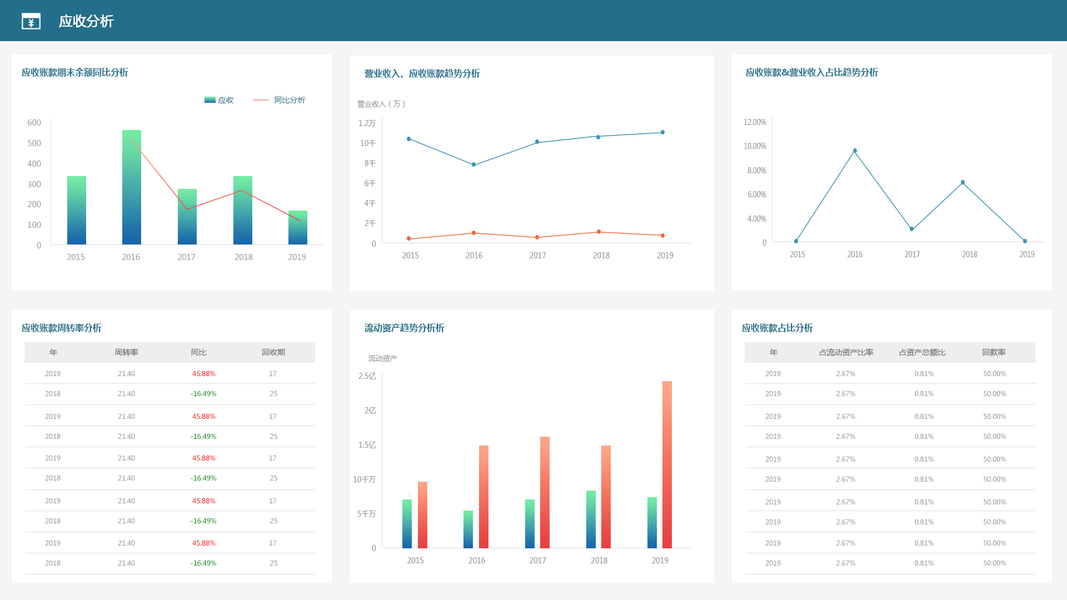Select the tall red 2019 bar in 流动资产 chart
Image resolution: width=1067 pixels, height=600 pixels.
(667, 465)
